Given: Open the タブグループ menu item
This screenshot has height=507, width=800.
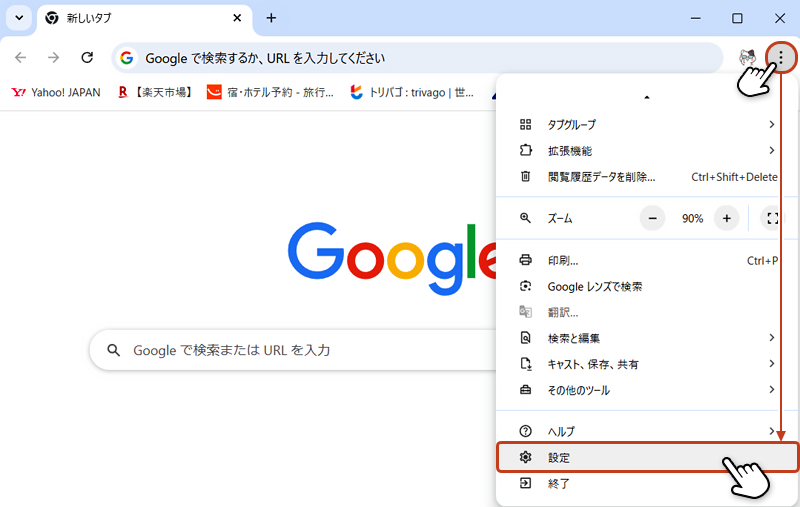Looking at the screenshot, I should (646, 124).
